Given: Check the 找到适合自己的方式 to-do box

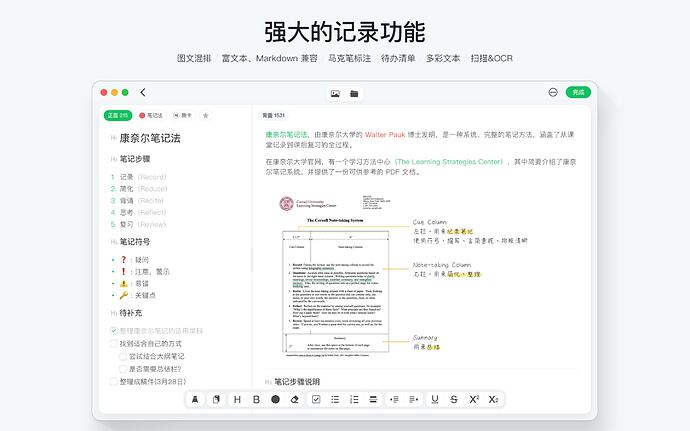Looking at the screenshot, I should (114, 343).
